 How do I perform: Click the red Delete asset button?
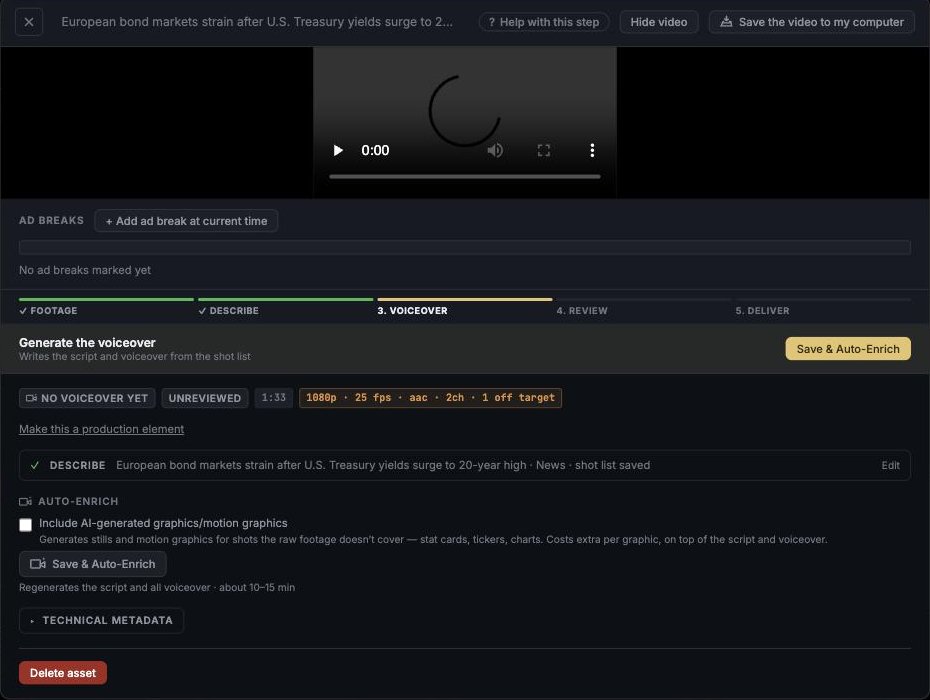click(63, 673)
